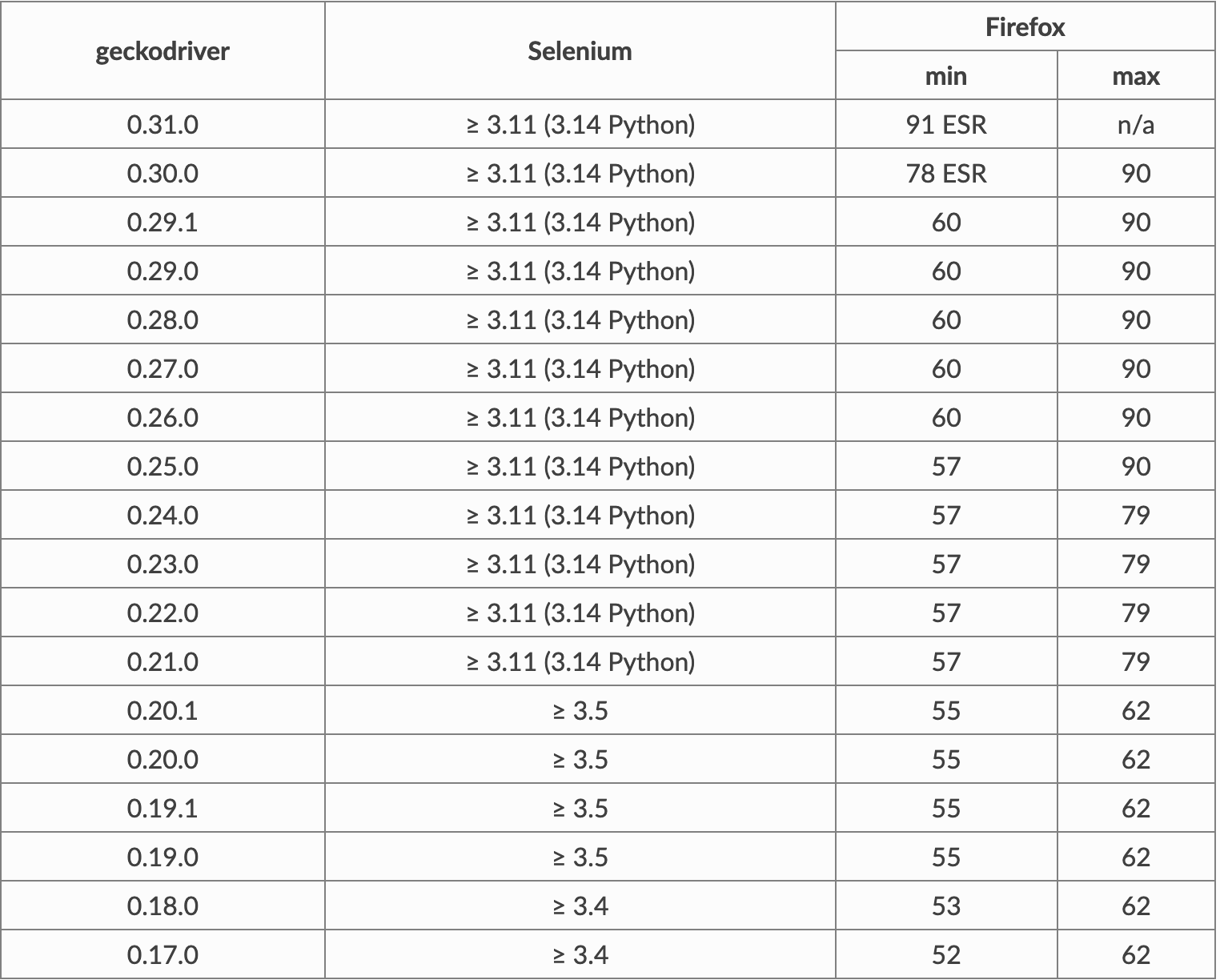This screenshot has height=980, width=1220.
Task: Click the min subheader under Firefox
Action: (x=946, y=76)
